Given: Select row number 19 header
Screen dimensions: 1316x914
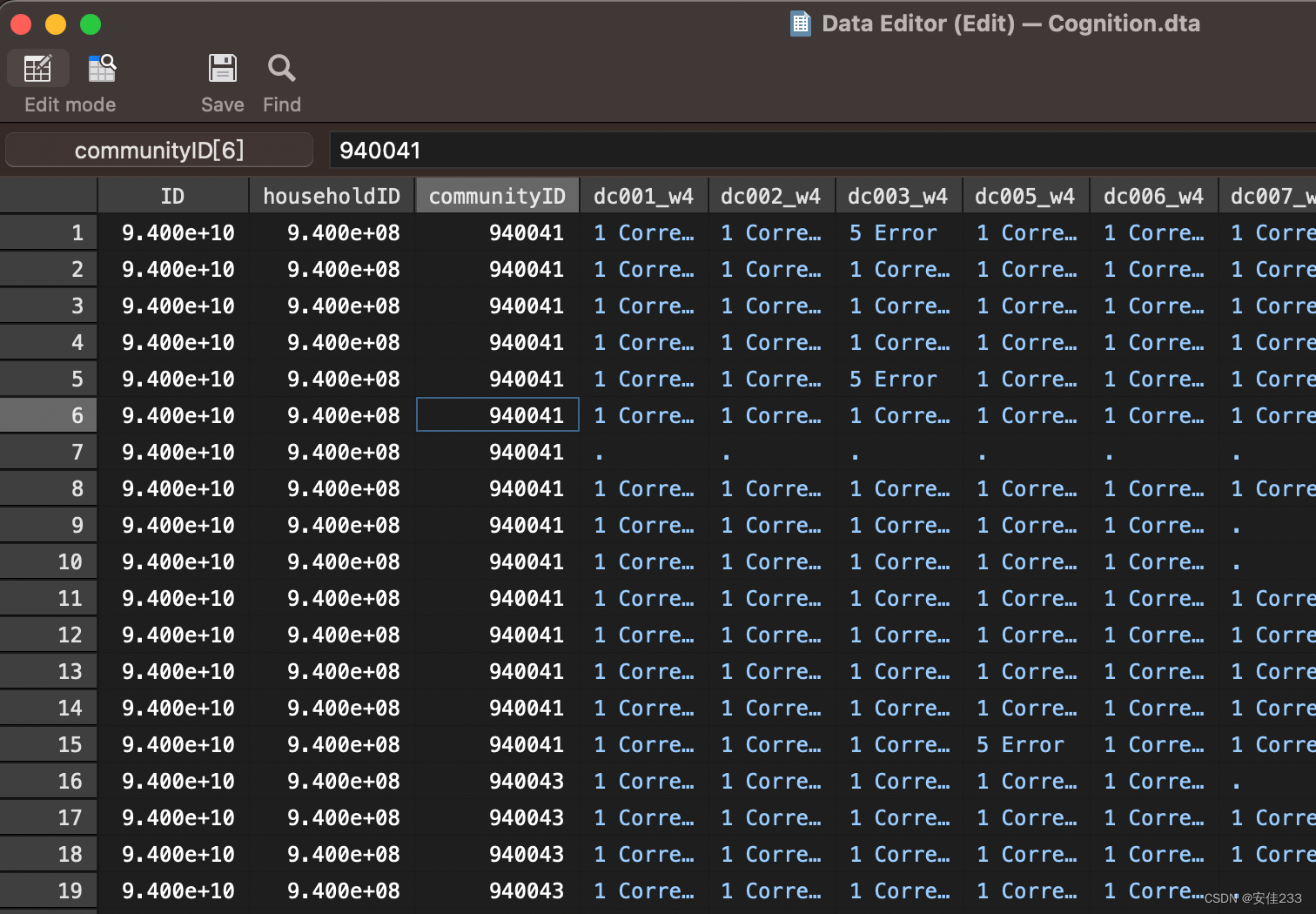Looking at the screenshot, I should (49, 890).
